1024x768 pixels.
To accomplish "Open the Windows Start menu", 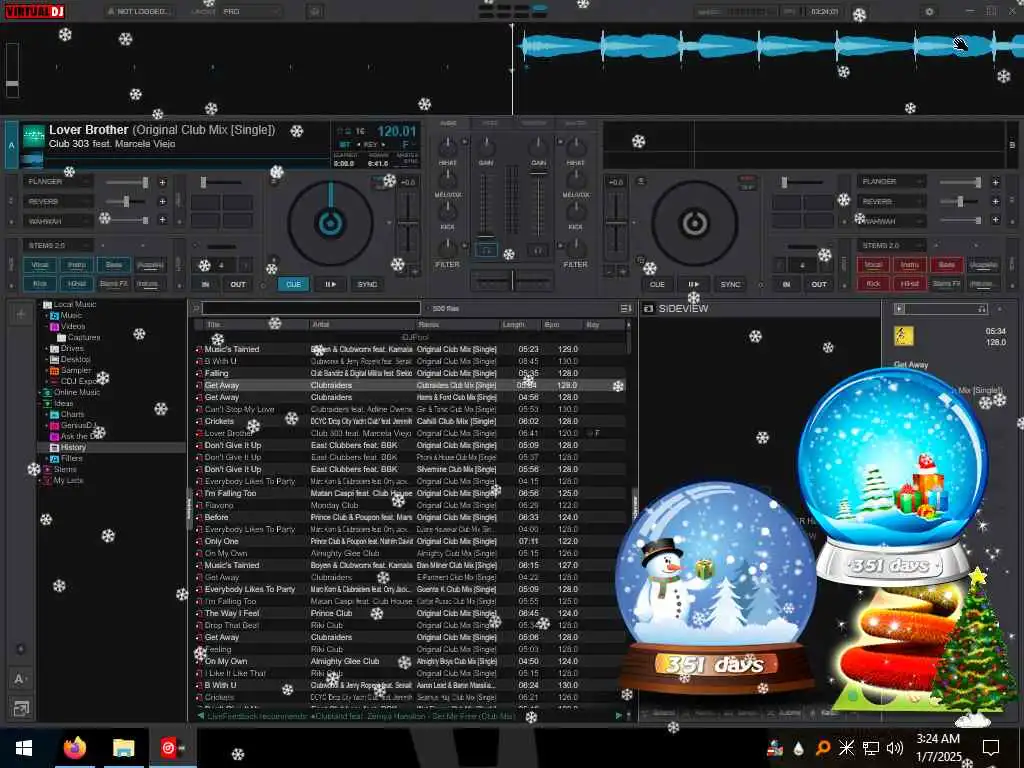I will click(24, 748).
